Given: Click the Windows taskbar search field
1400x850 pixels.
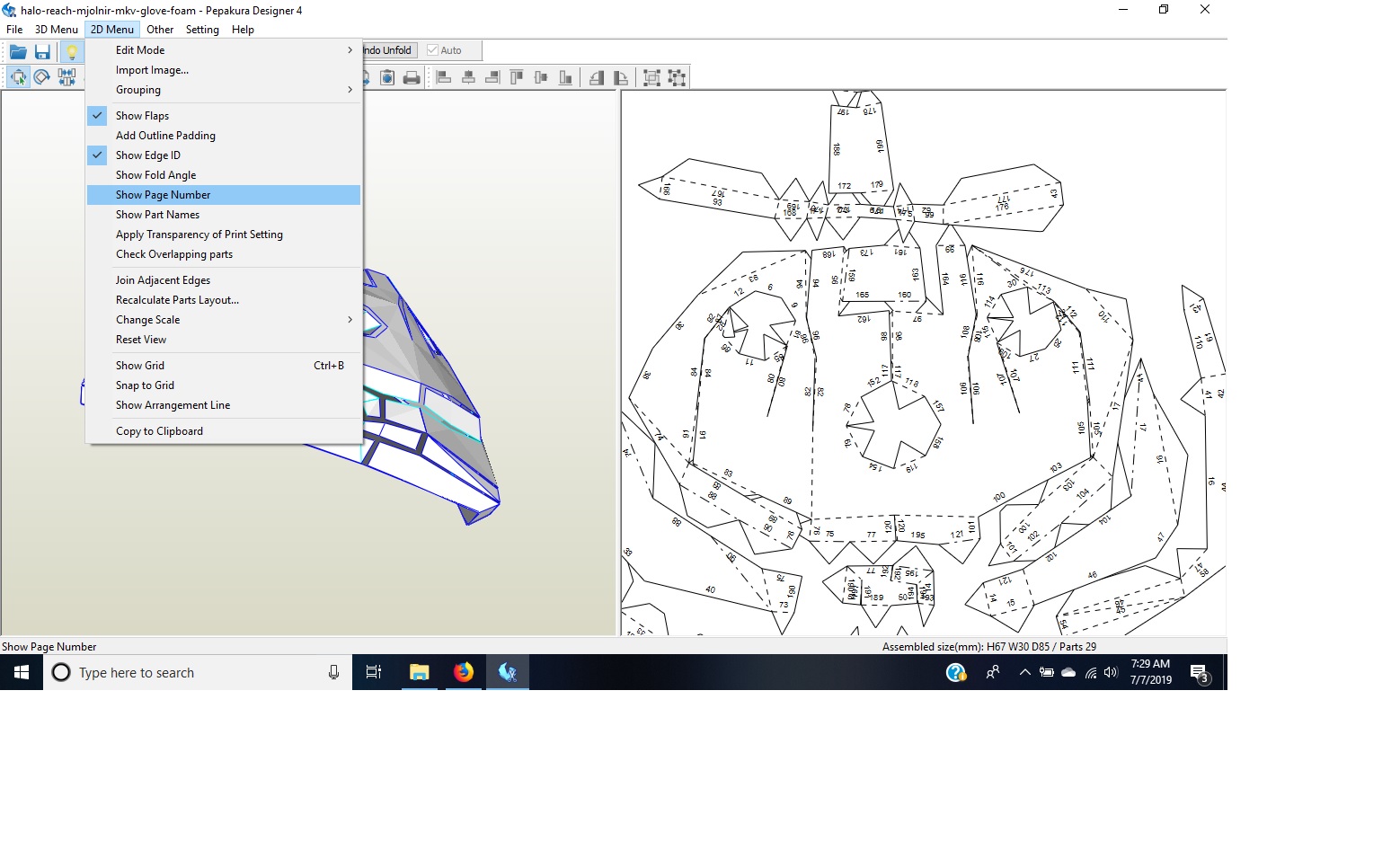Looking at the screenshot, I should click(198, 672).
